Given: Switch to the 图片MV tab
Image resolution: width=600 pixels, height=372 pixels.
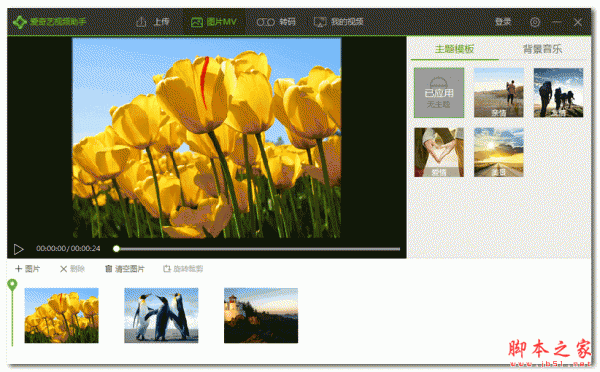Looking at the screenshot, I should [x=214, y=22].
